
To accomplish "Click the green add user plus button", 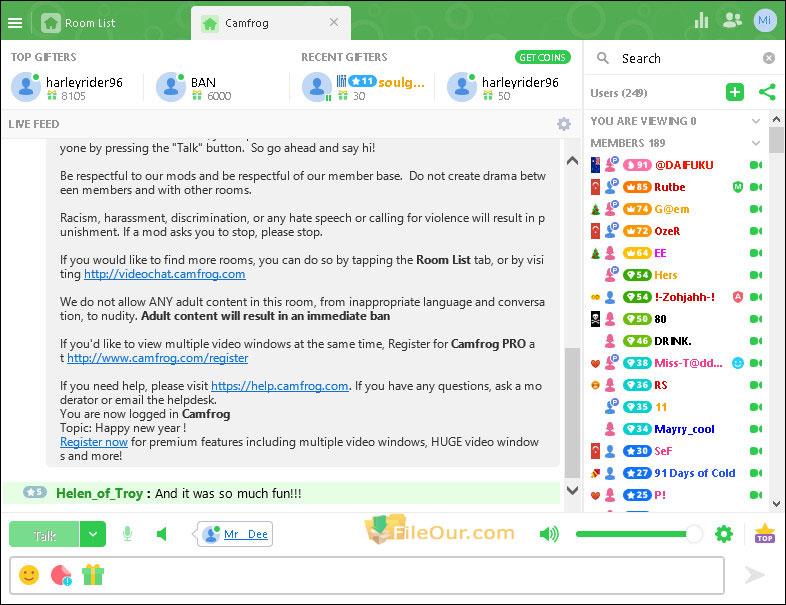I will point(735,92).
